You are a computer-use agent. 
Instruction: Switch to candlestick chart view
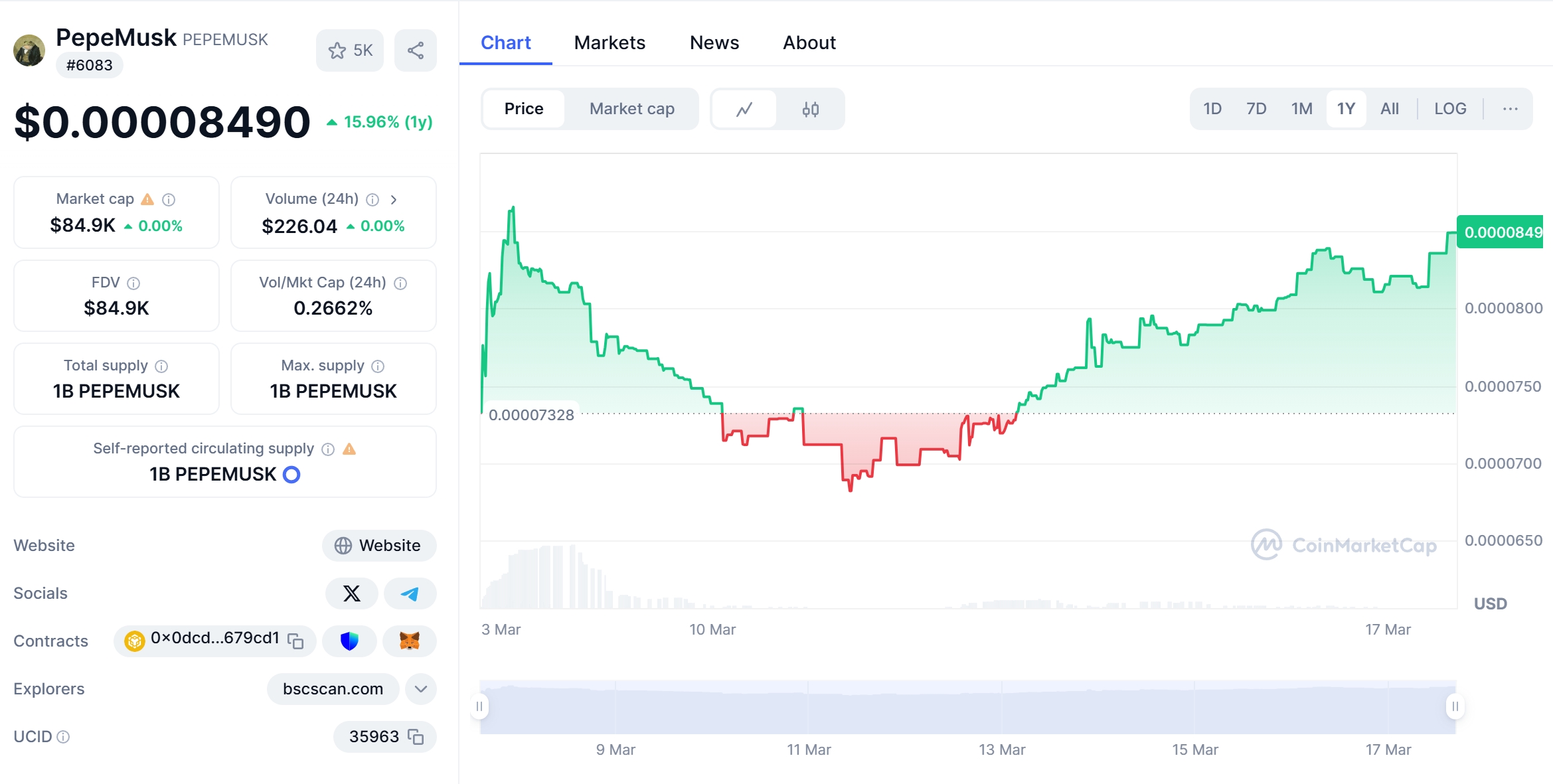tap(811, 109)
